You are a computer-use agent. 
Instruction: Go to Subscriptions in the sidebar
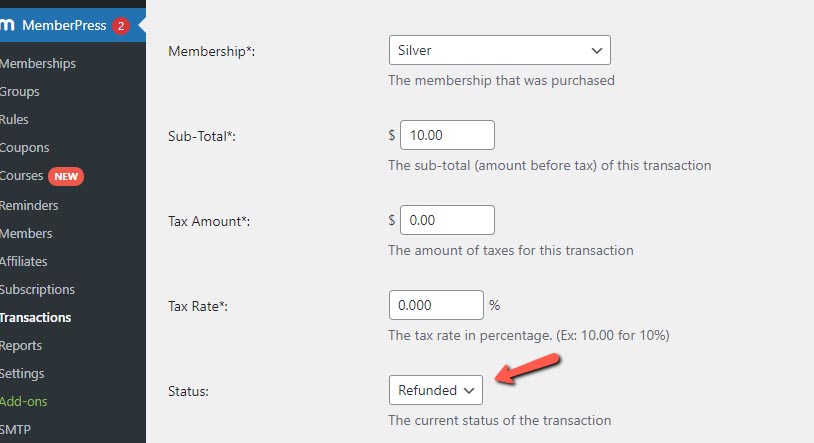[37, 289]
